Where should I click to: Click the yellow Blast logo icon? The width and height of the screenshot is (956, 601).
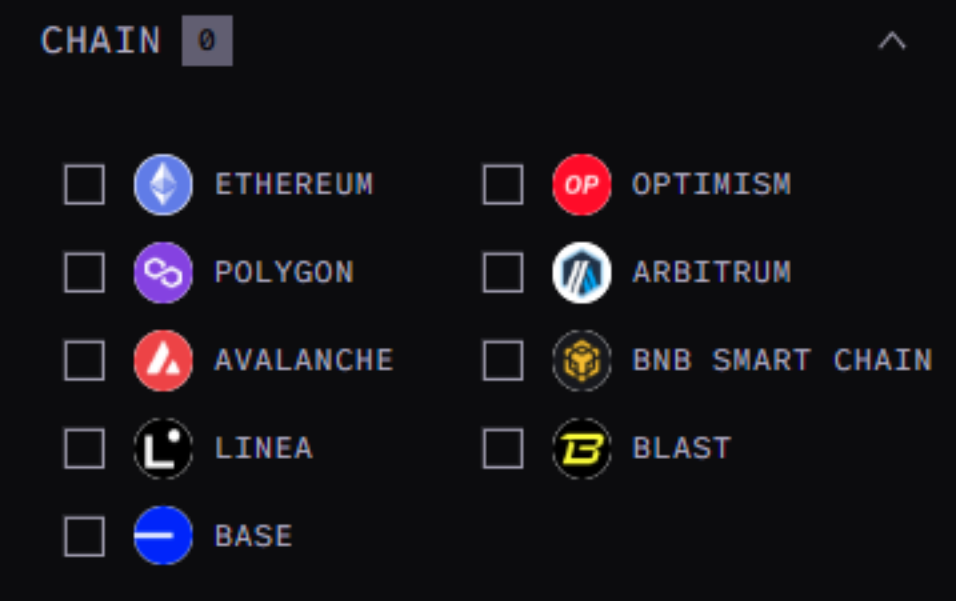click(x=581, y=448)
